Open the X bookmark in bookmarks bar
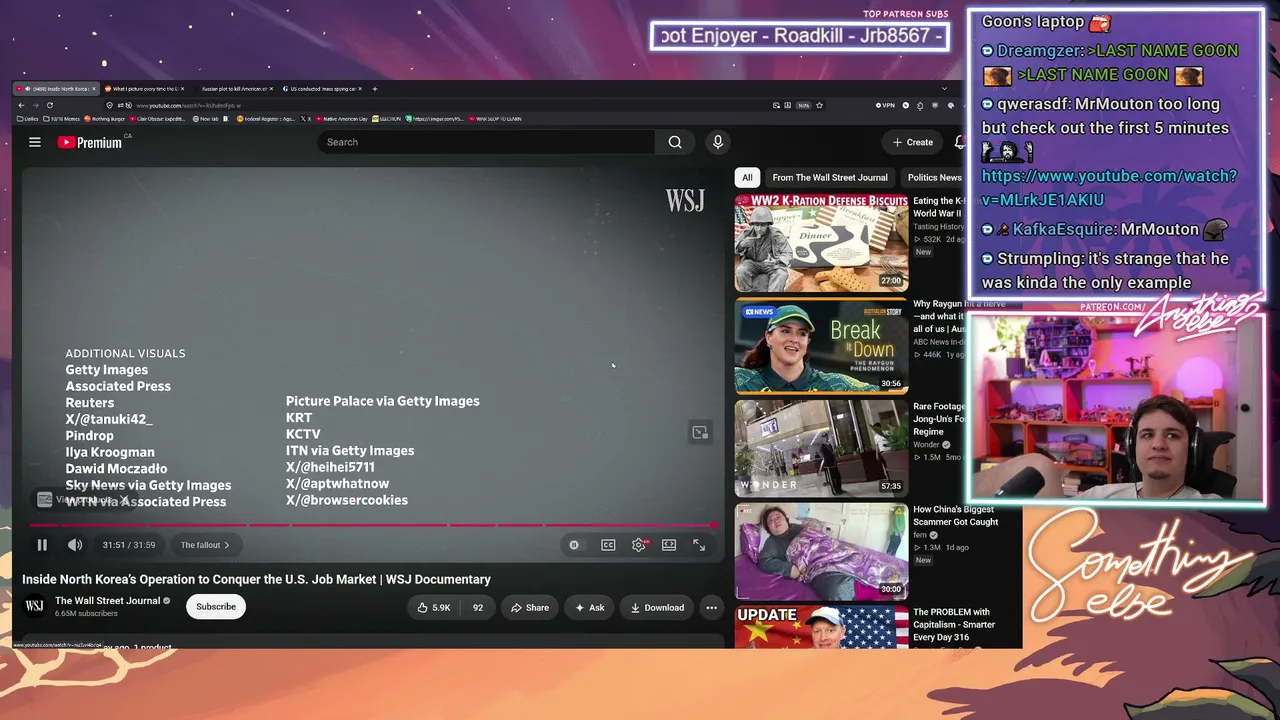Image resolution: width=1280 pixels, height=720 pixels. click(x=306, y=119)
